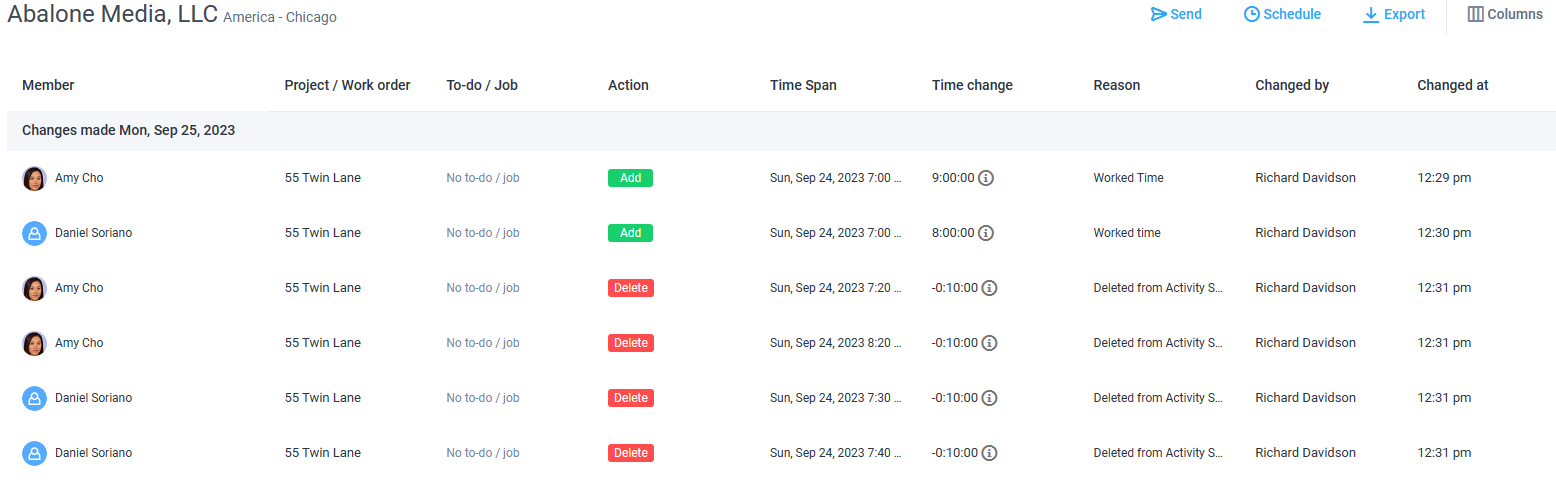Open the Columns selector
Image resolution: width=1556 pixels, height=482 pixels.
[1505, 14]
